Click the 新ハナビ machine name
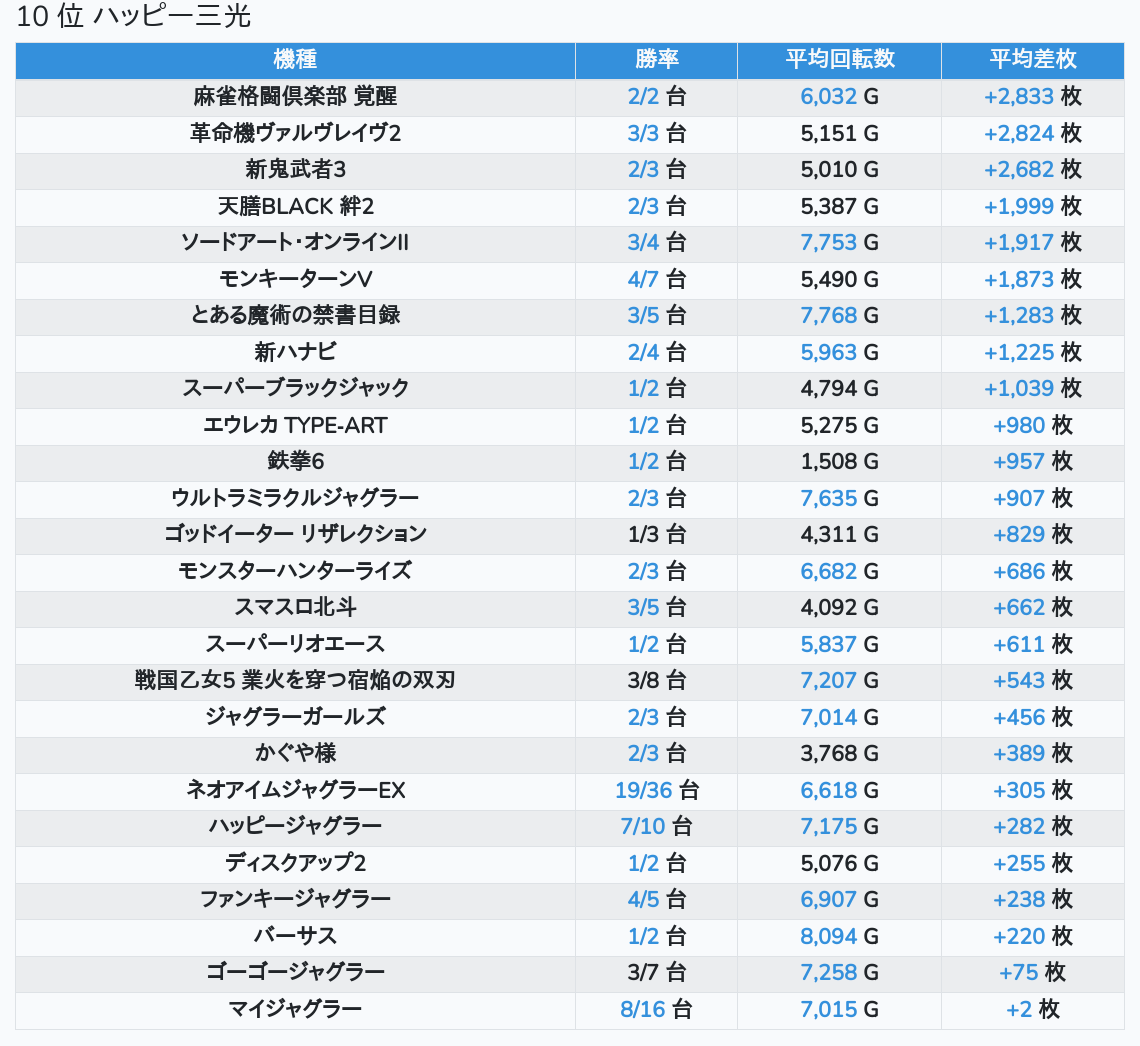The width and height of the screenshot is (1140, 1046). [295, 353]
